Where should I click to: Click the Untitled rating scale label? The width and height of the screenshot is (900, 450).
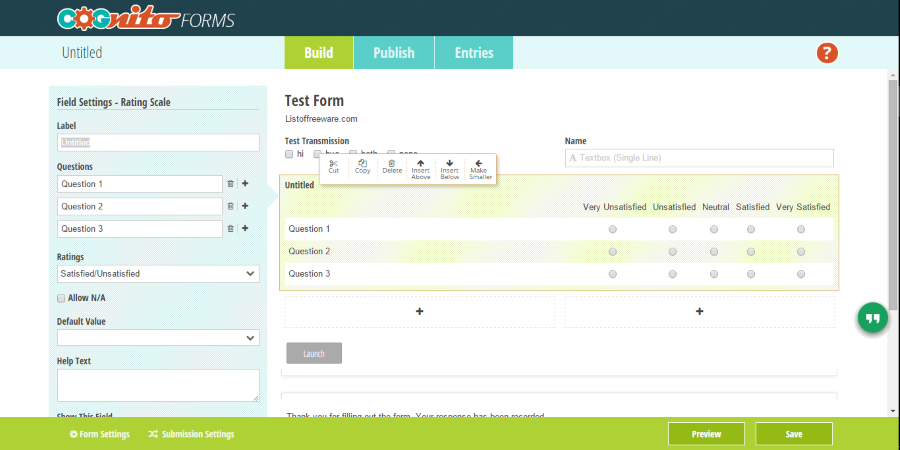299,185
